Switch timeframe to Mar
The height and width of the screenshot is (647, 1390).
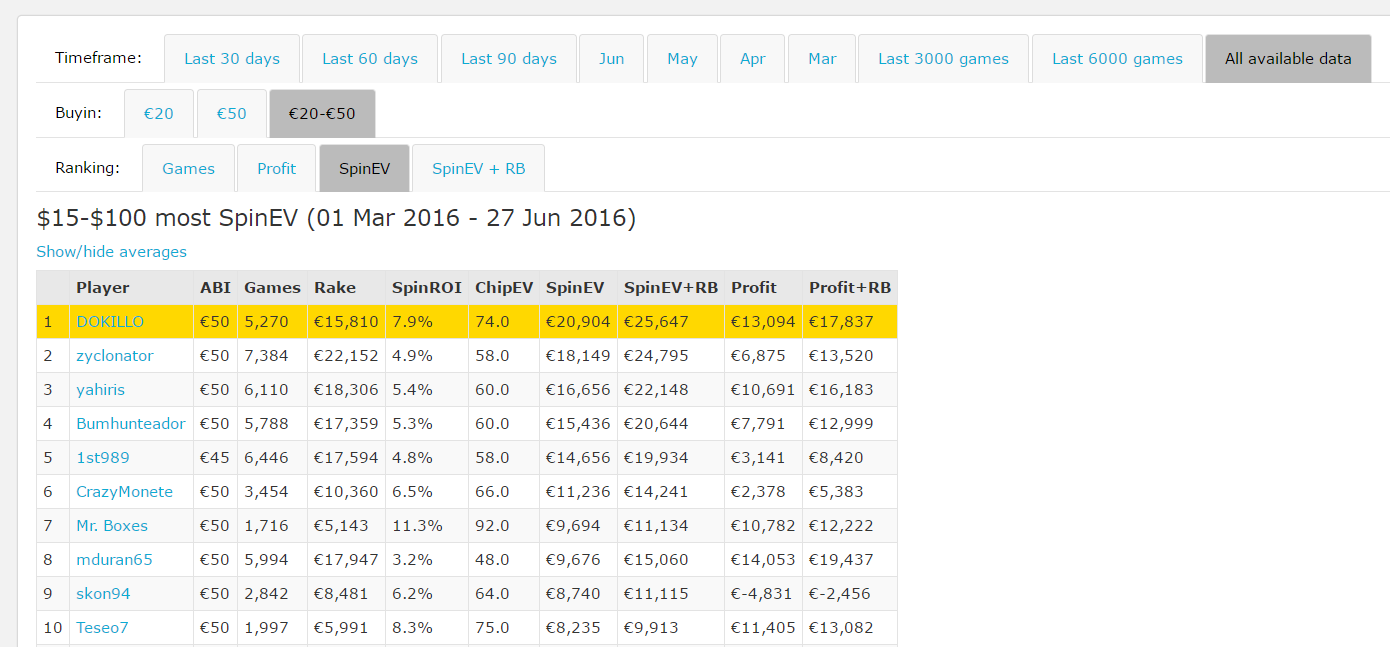(x=822, y=59)
